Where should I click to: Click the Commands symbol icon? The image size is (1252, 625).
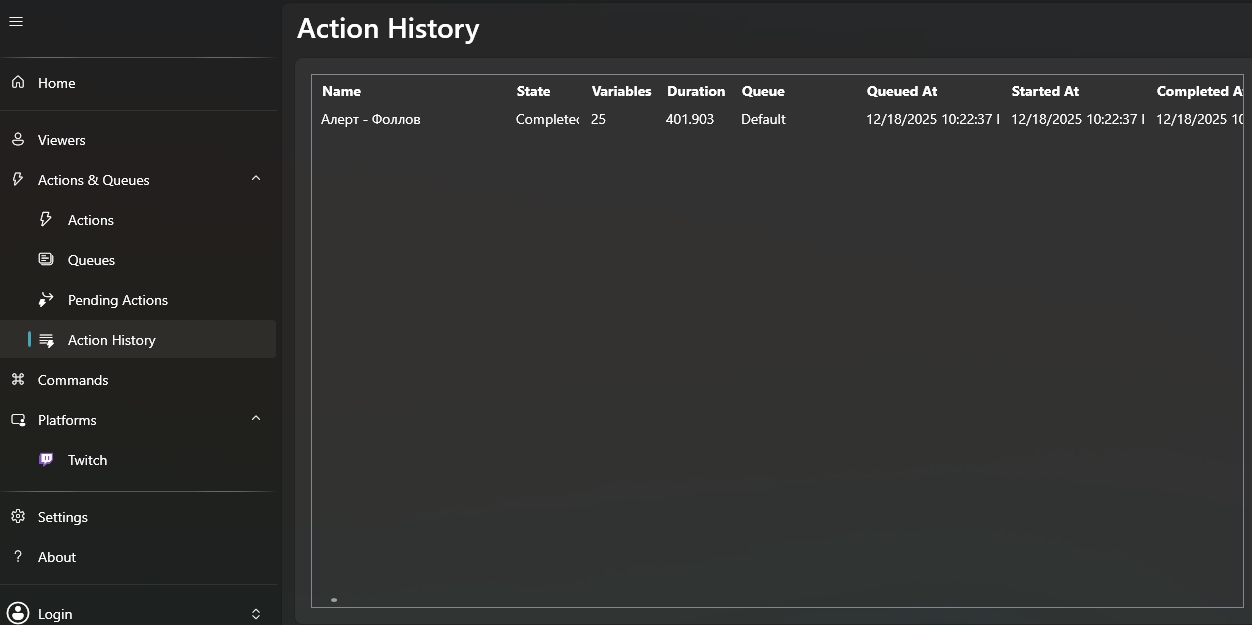pyautogui.click(x=18, y=380)
